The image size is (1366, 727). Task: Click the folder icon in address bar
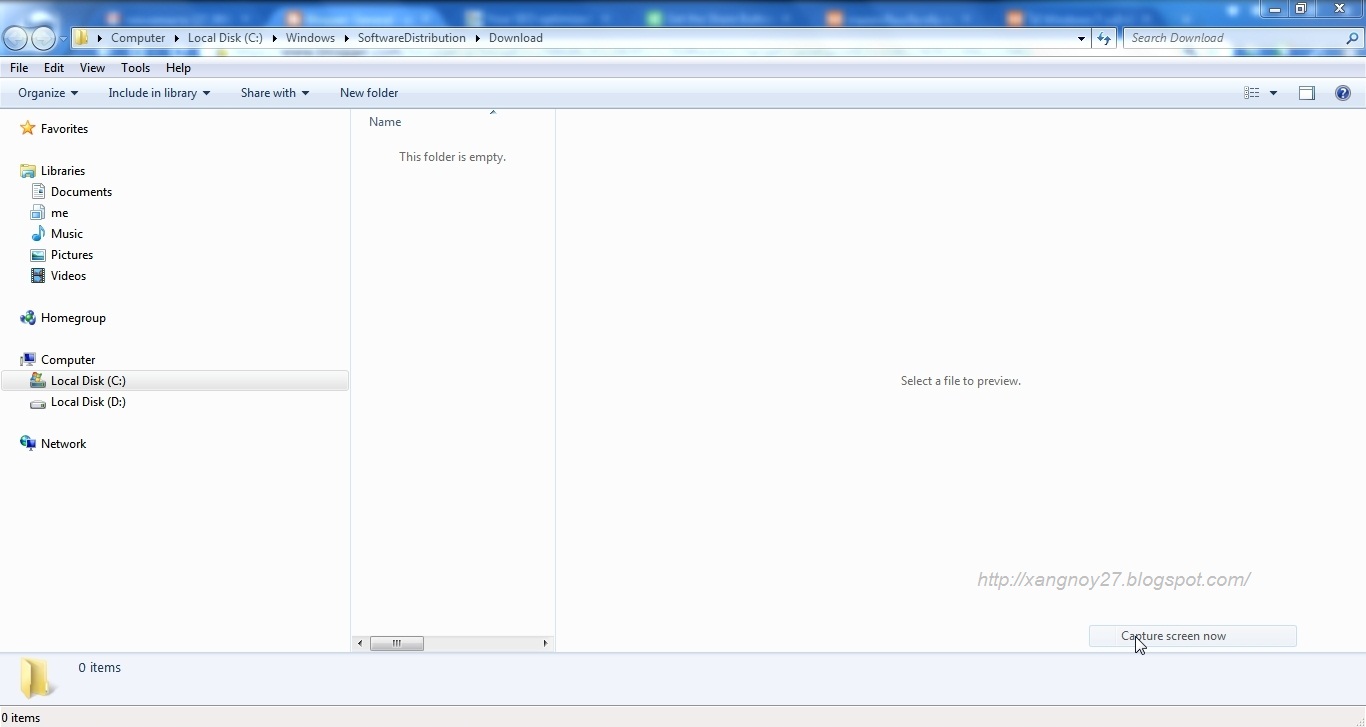tap(83, 38)
